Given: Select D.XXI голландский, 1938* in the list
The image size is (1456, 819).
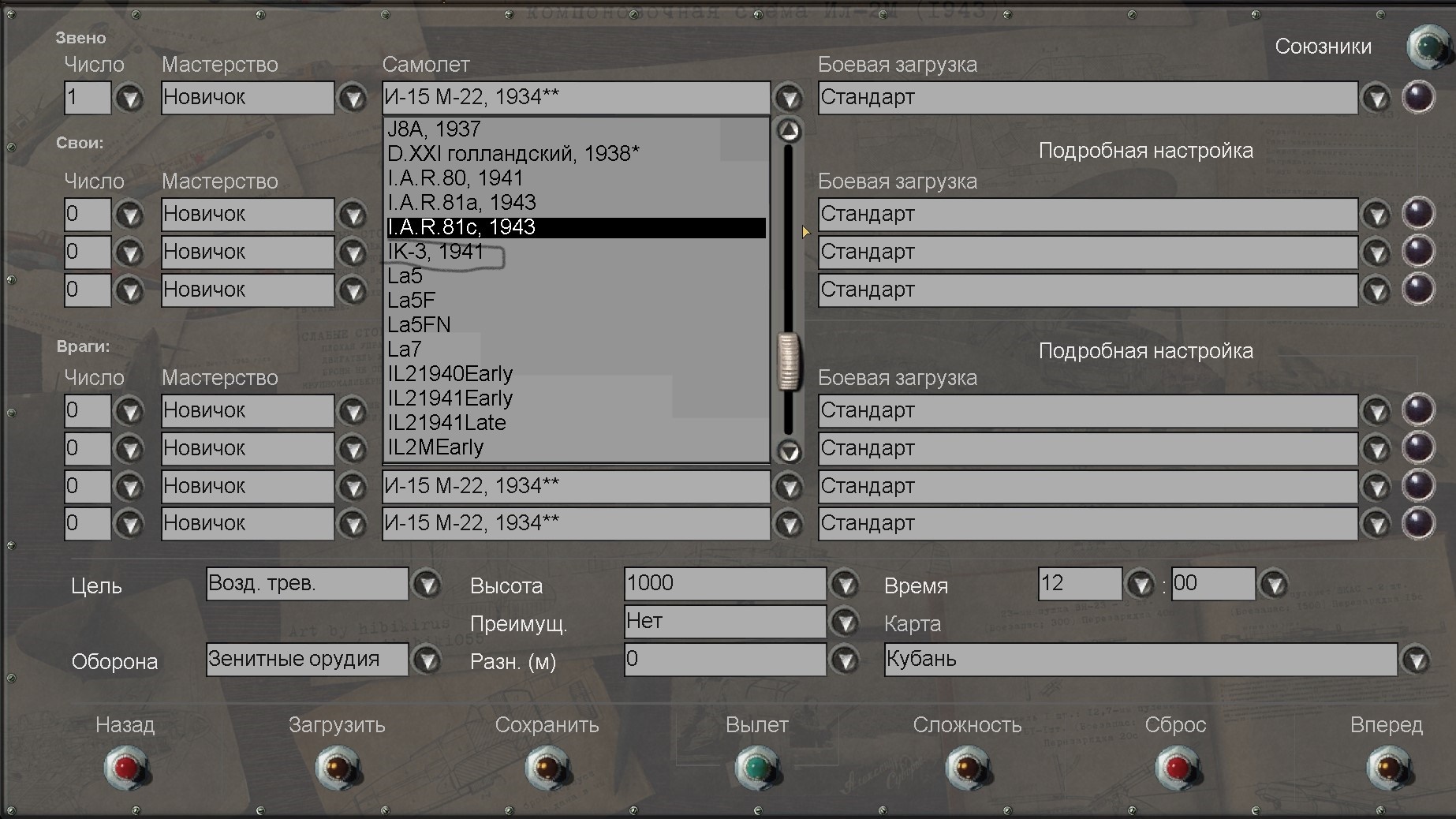Looking at the screenshot, I should coord(577,154).
